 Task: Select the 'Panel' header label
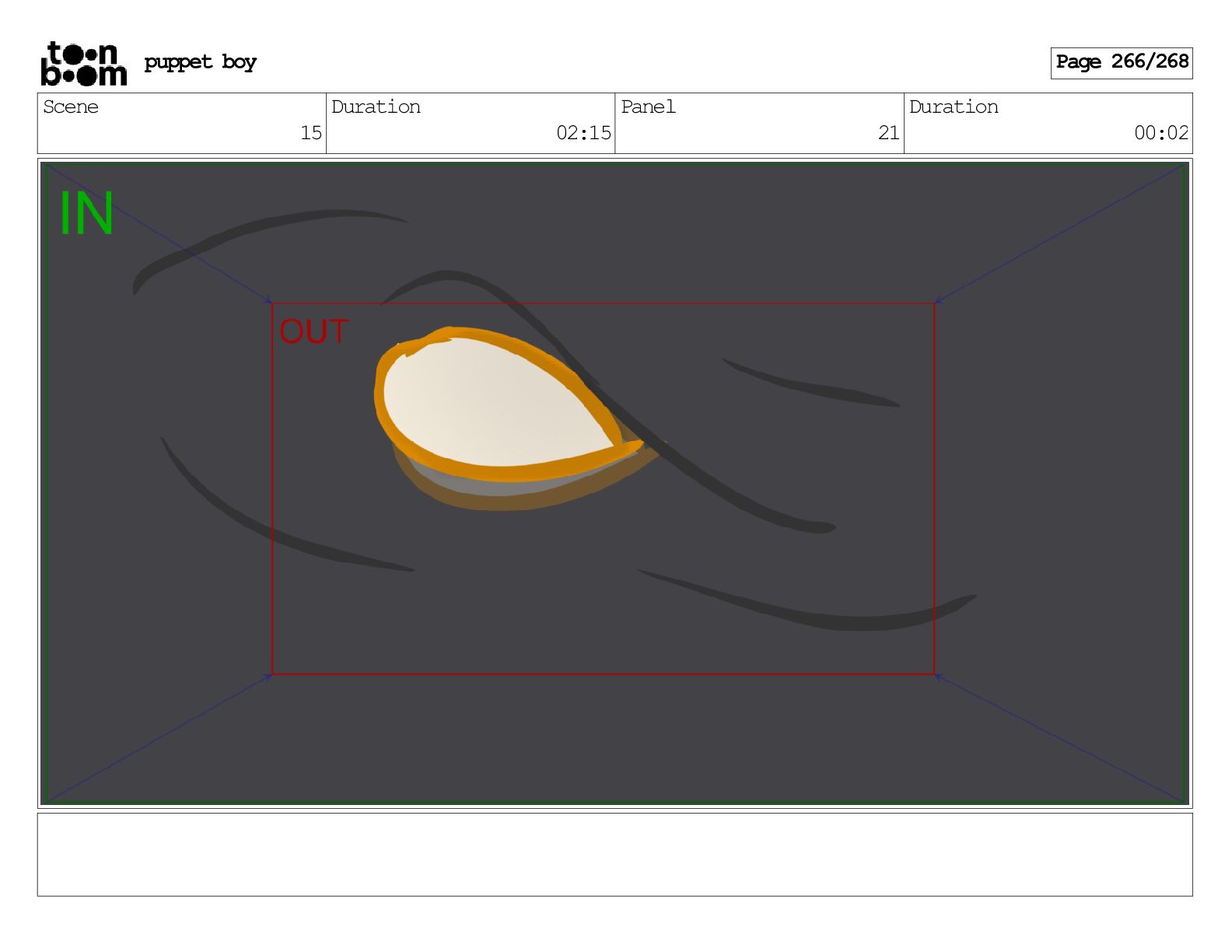(x=648, y=107)
